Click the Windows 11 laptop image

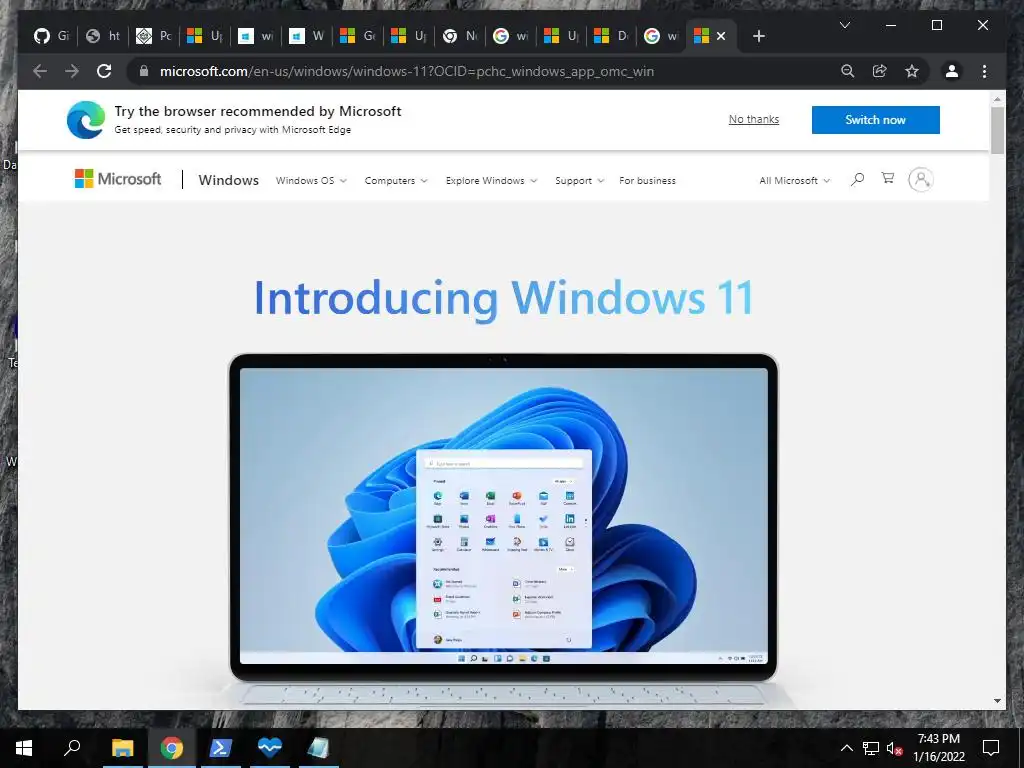point(503,529)
